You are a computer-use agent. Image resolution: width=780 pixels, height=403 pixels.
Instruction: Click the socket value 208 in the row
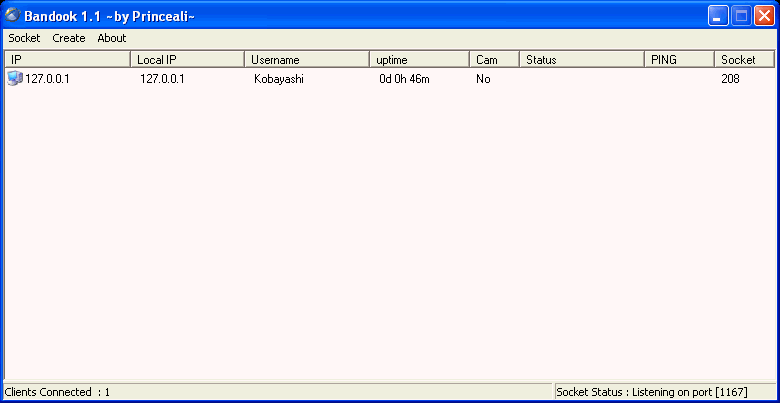(730, 79)
